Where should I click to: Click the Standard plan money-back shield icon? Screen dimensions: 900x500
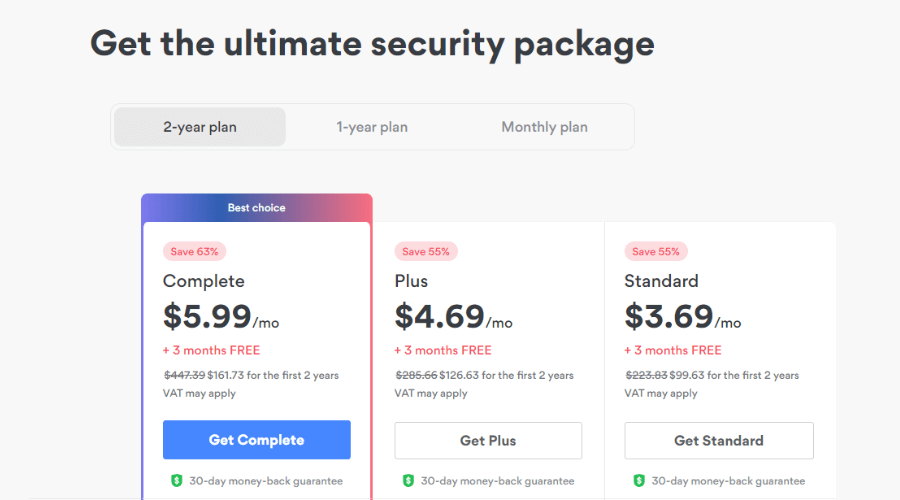(x=639, y=481)
